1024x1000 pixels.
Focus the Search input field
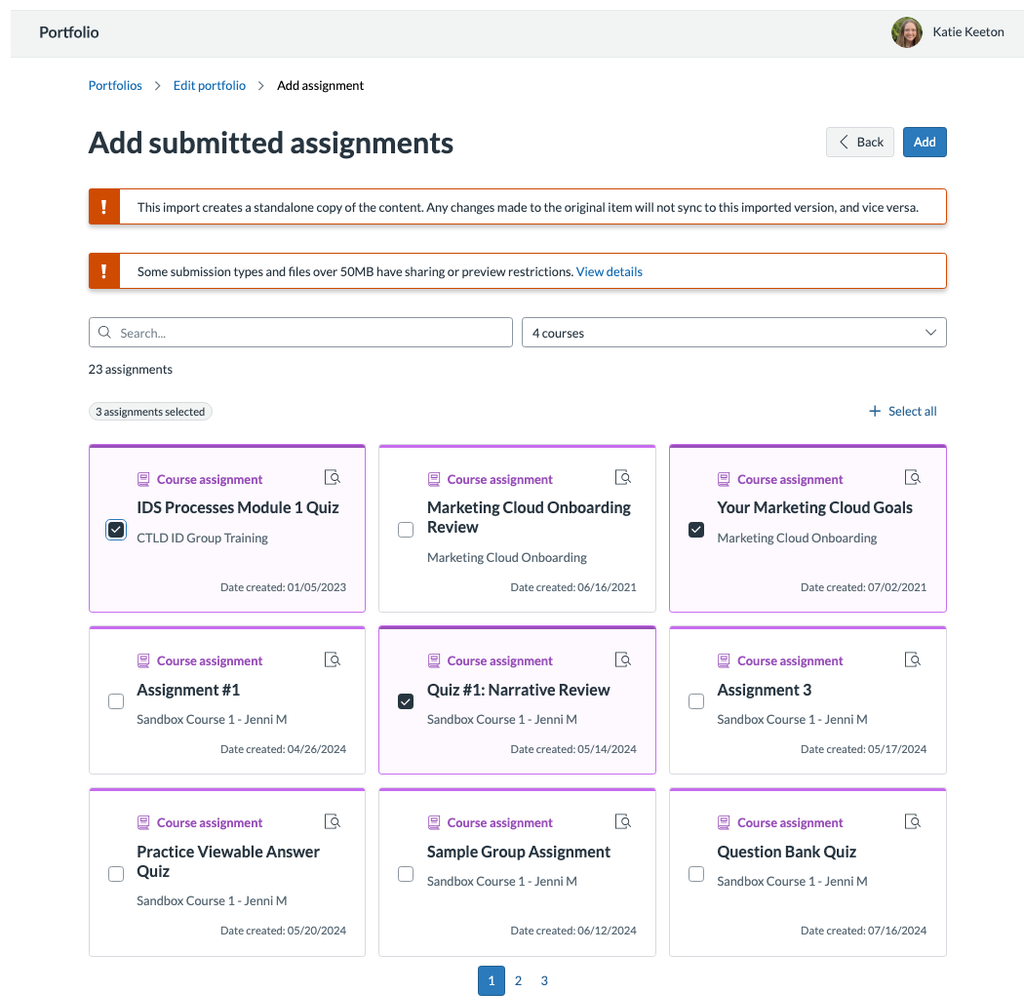pos(300,332)
